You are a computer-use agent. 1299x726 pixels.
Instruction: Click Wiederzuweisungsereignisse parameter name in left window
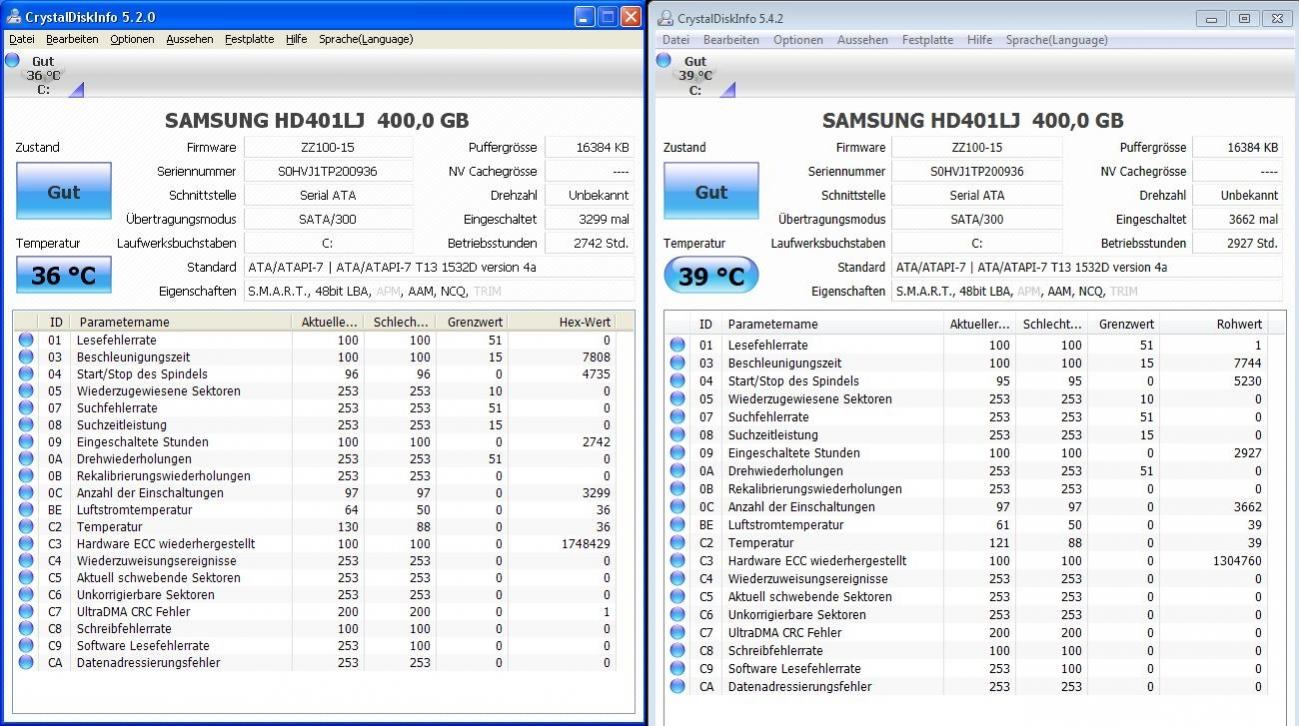pos(157,561)
